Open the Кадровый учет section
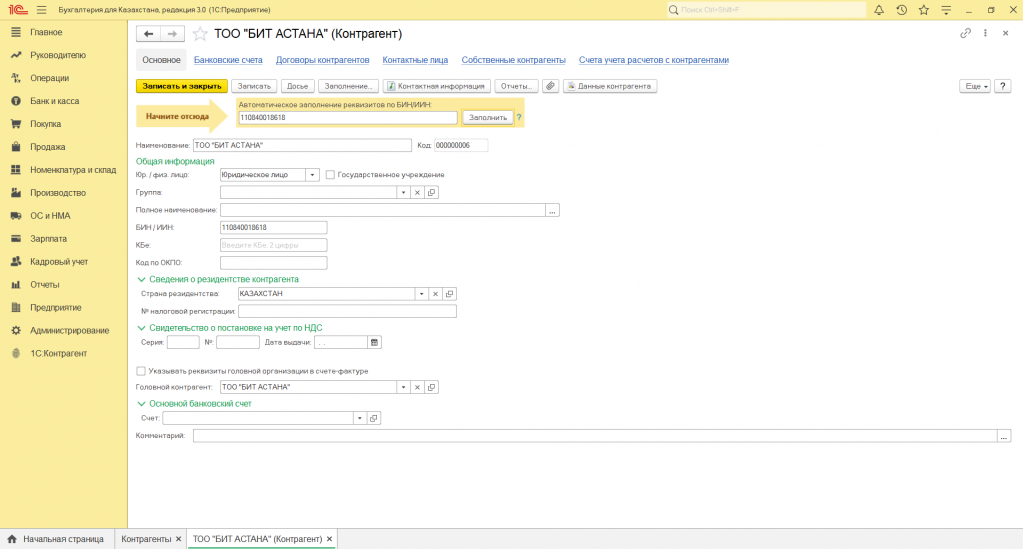This screenshot has height=549, width=1023. (59, 262)
